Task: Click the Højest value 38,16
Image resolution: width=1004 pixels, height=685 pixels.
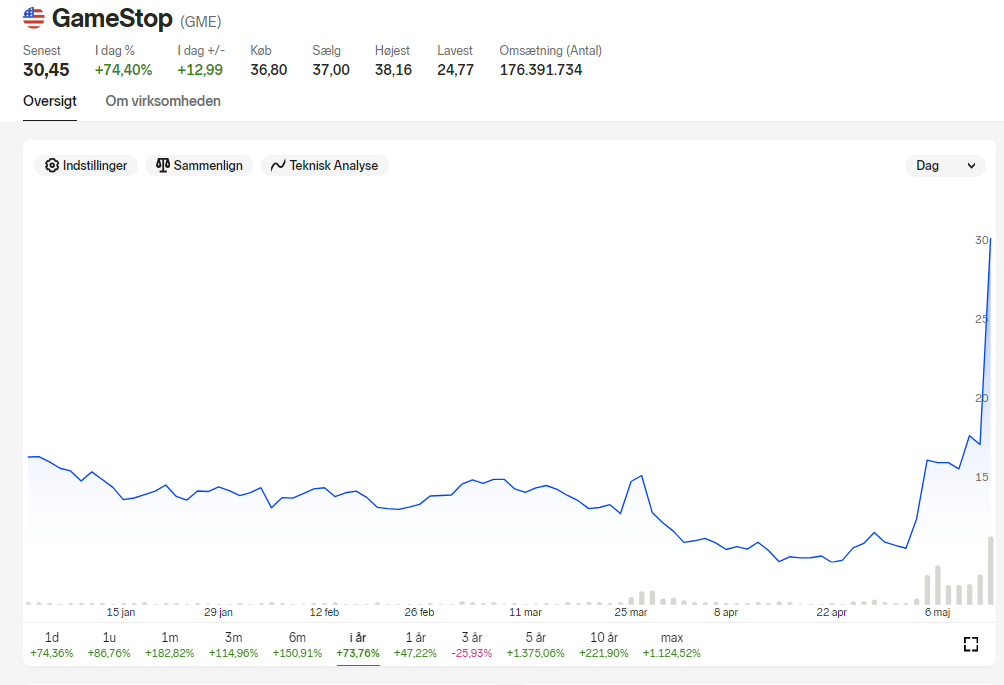Action: point(393,70)
